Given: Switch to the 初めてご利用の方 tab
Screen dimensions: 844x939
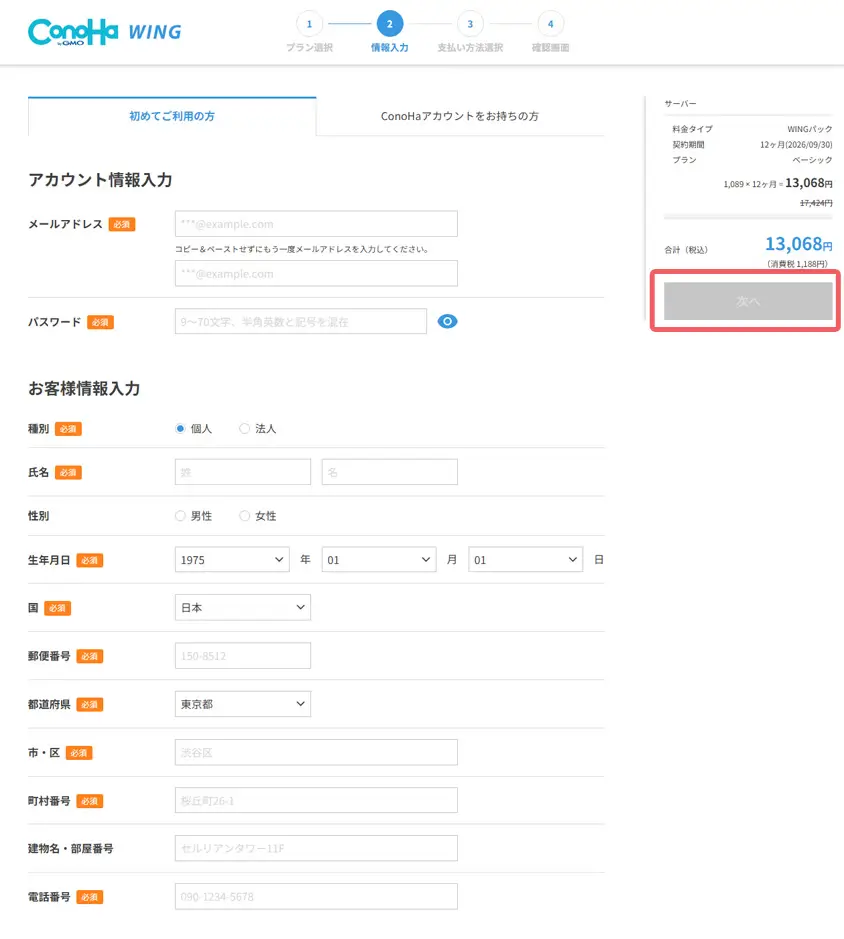Looking at the screenshot, I should coord(172,118).
